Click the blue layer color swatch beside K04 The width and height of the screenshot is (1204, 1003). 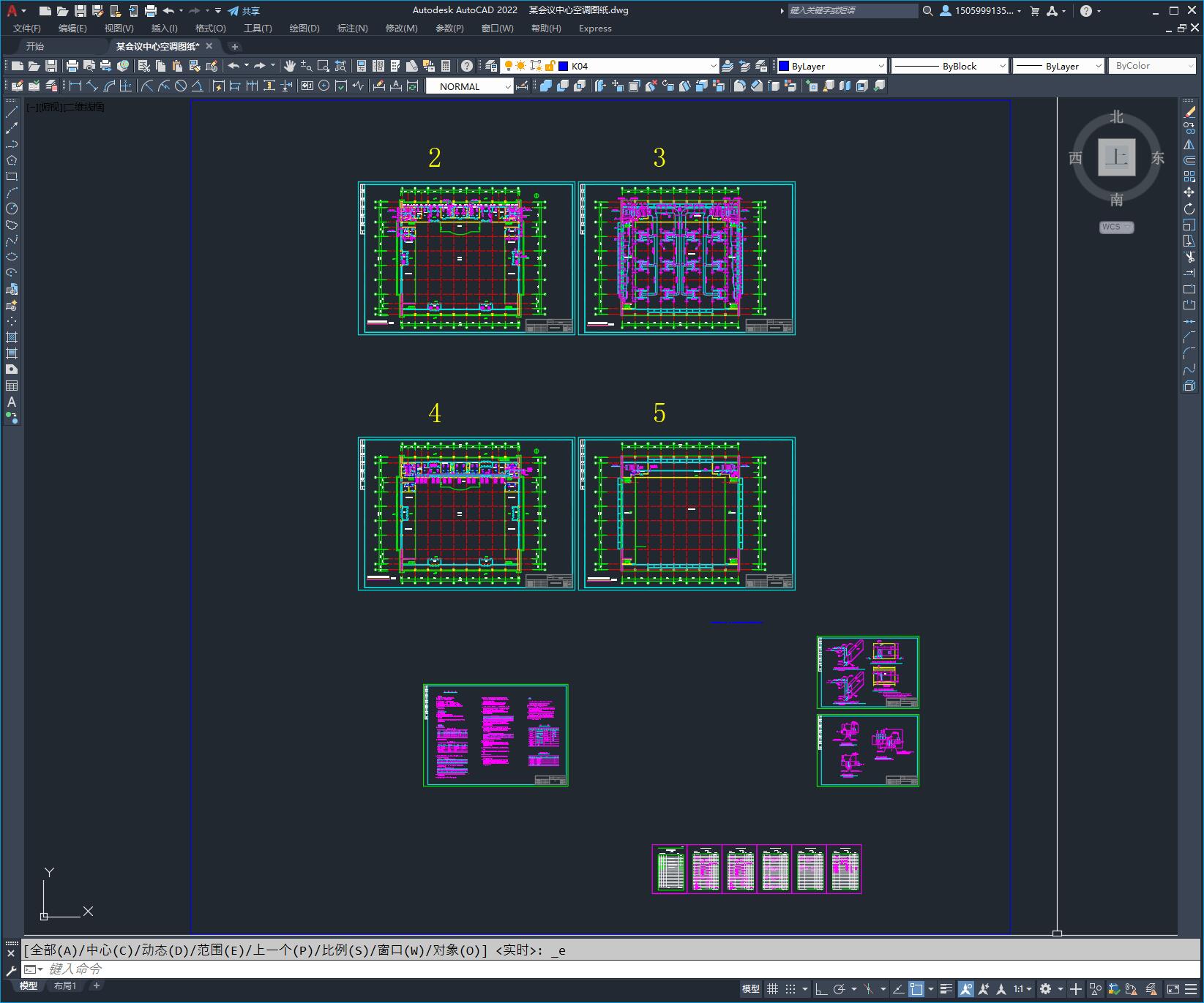pyautogui.click(x=564, y=66)
